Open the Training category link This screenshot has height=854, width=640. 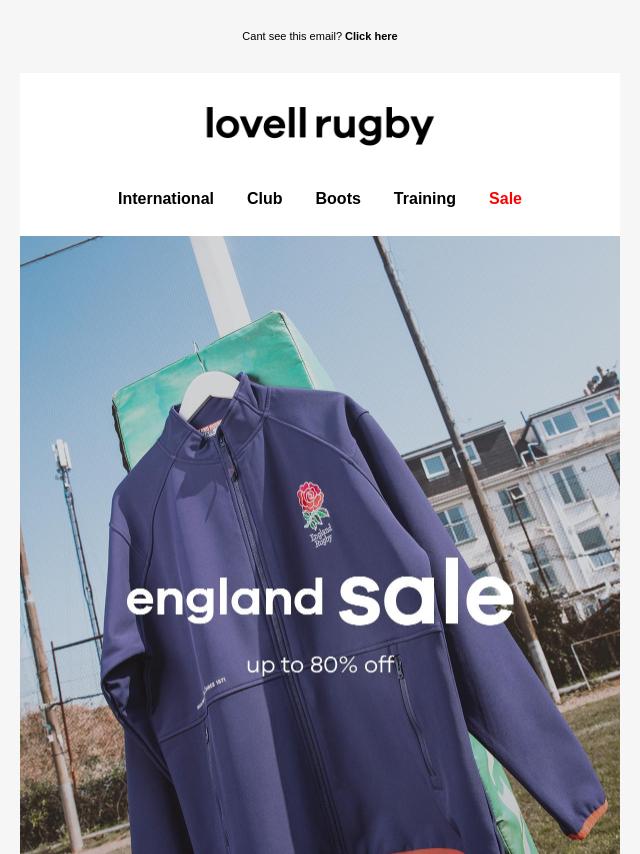[x=424, y=198]
